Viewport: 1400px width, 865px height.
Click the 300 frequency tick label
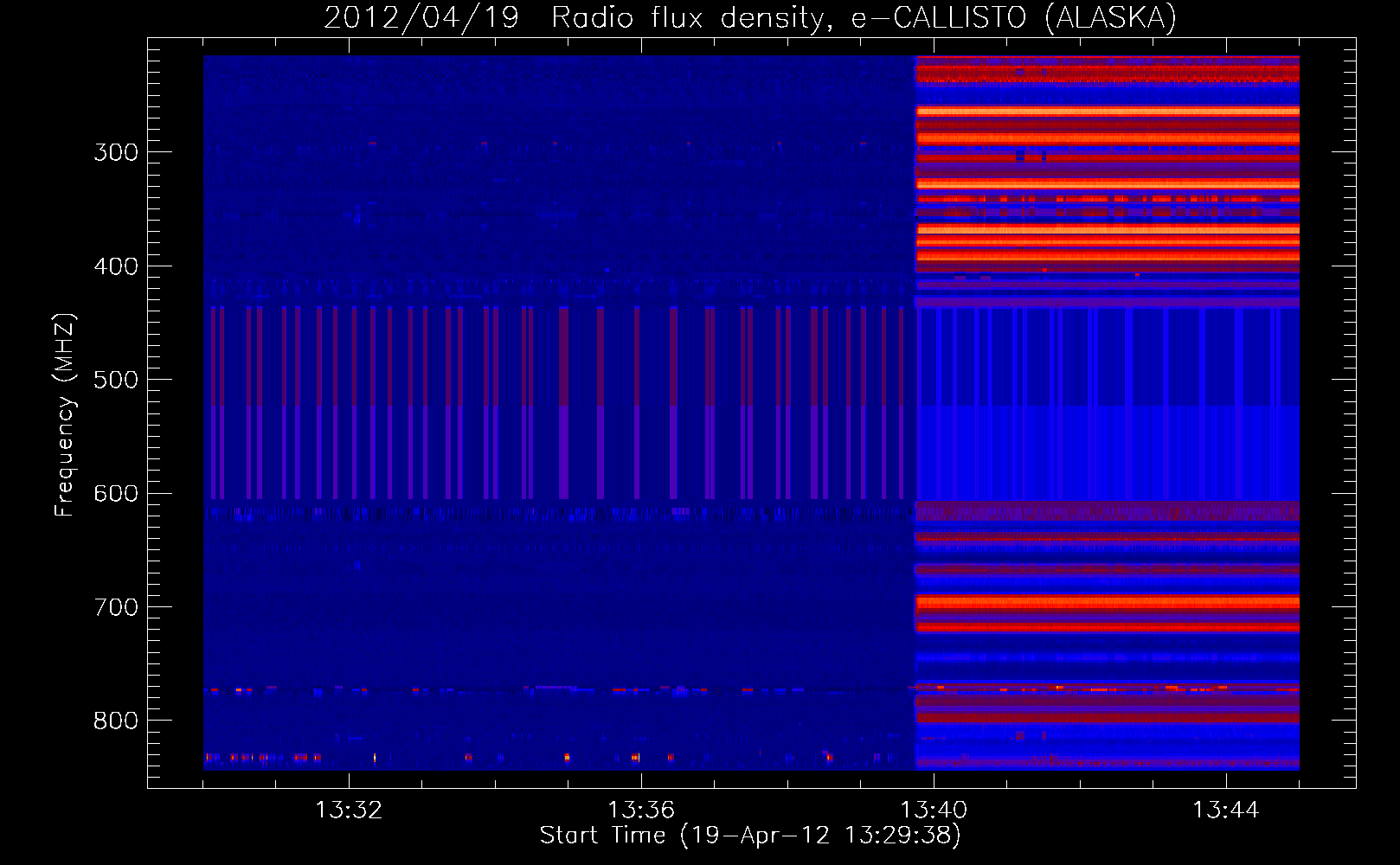116,152
